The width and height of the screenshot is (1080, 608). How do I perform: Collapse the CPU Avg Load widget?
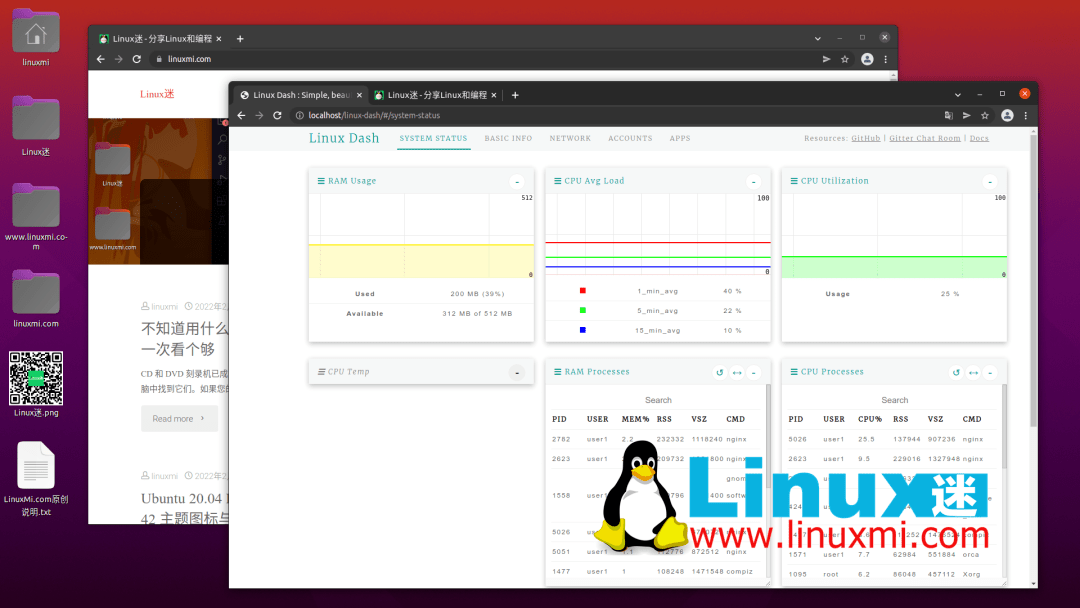(x=753, y=182)
